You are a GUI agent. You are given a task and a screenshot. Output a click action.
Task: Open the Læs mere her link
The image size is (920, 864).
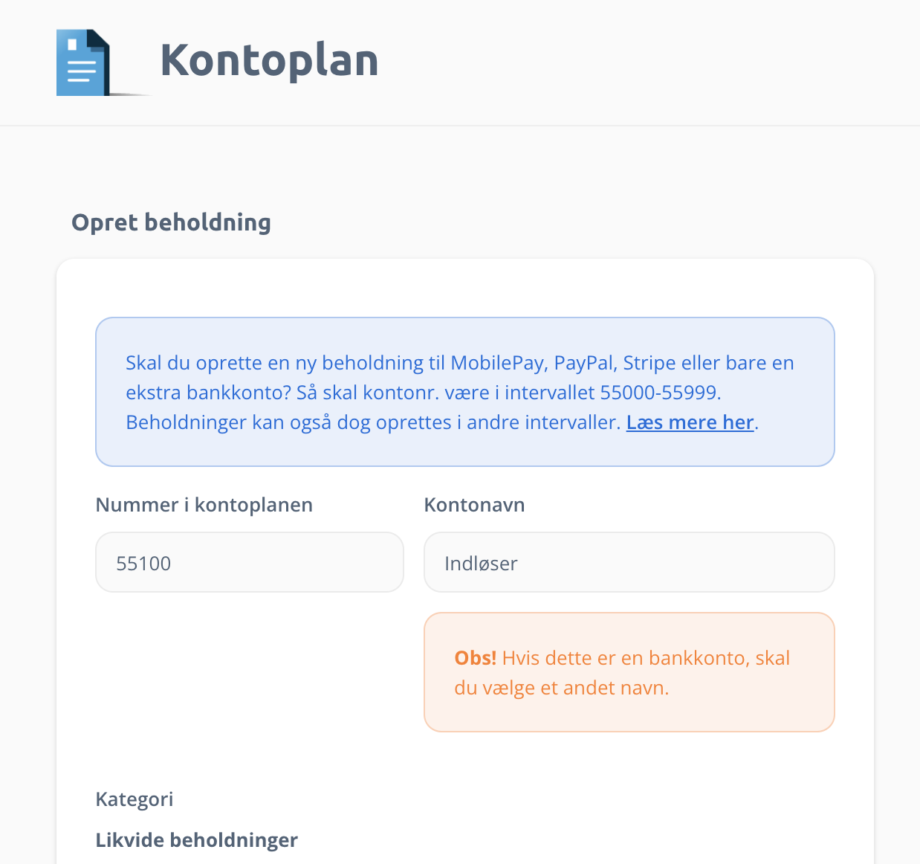[689, 422]
